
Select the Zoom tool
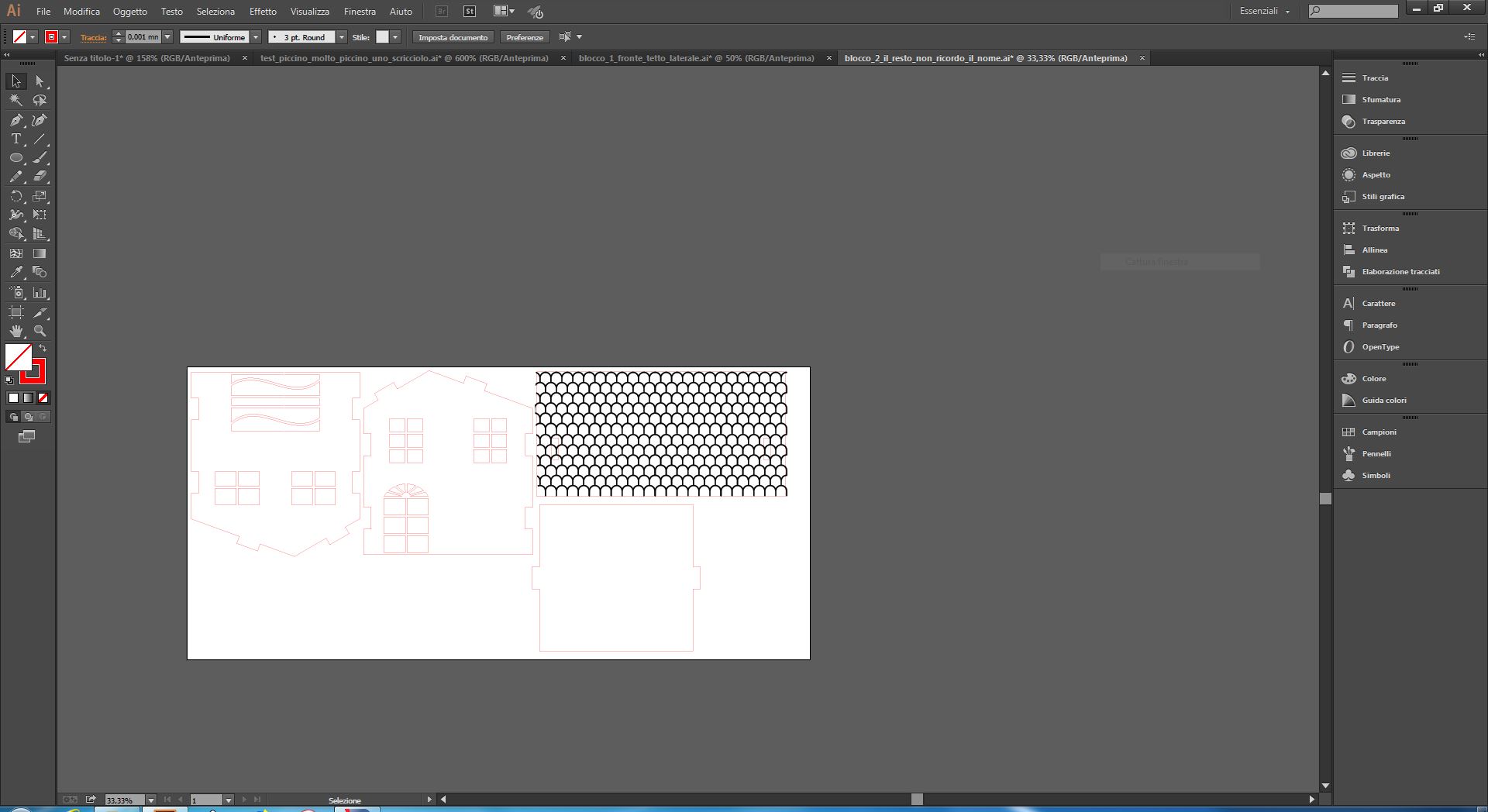pyautogui.click(x=40, y=331)
